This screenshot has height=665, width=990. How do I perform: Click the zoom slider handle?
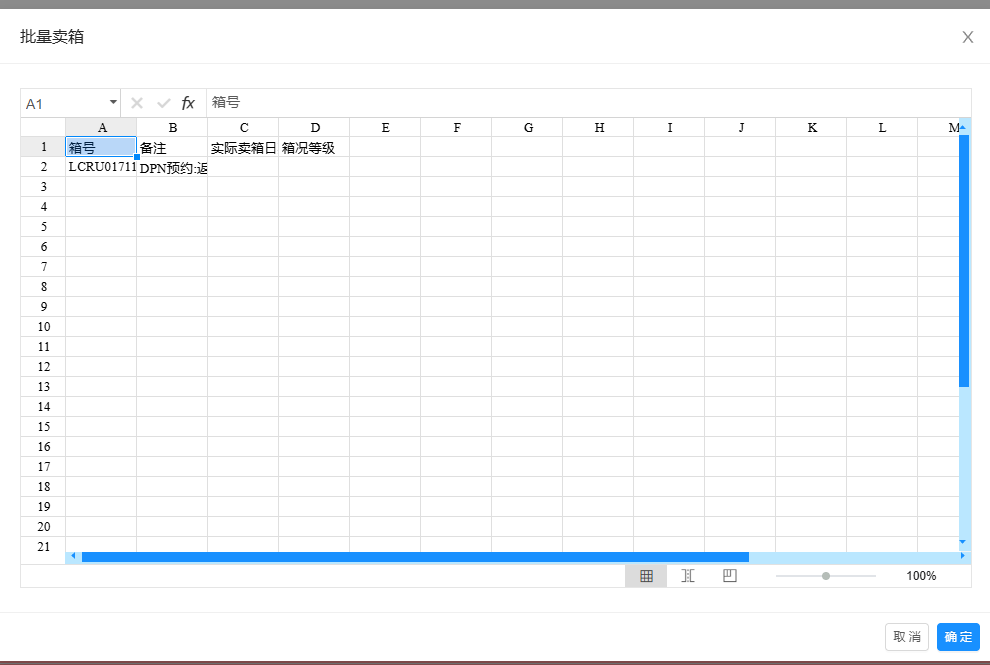click(826, 576)
